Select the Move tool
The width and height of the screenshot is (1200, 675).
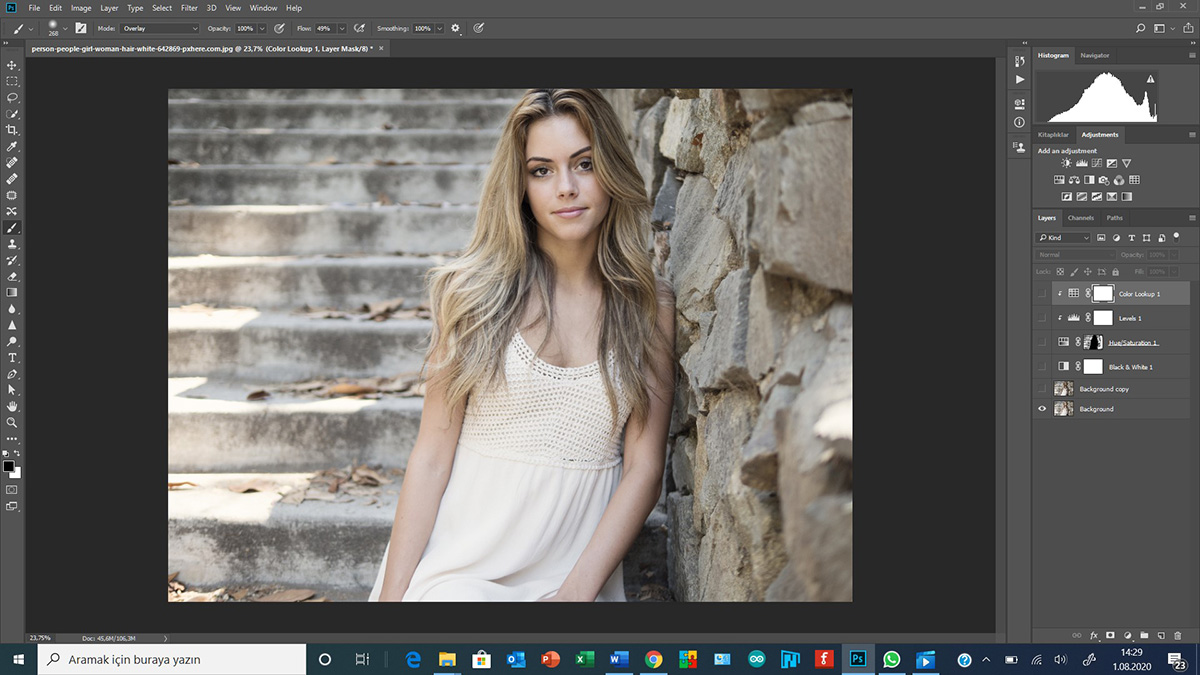[12, 65]
